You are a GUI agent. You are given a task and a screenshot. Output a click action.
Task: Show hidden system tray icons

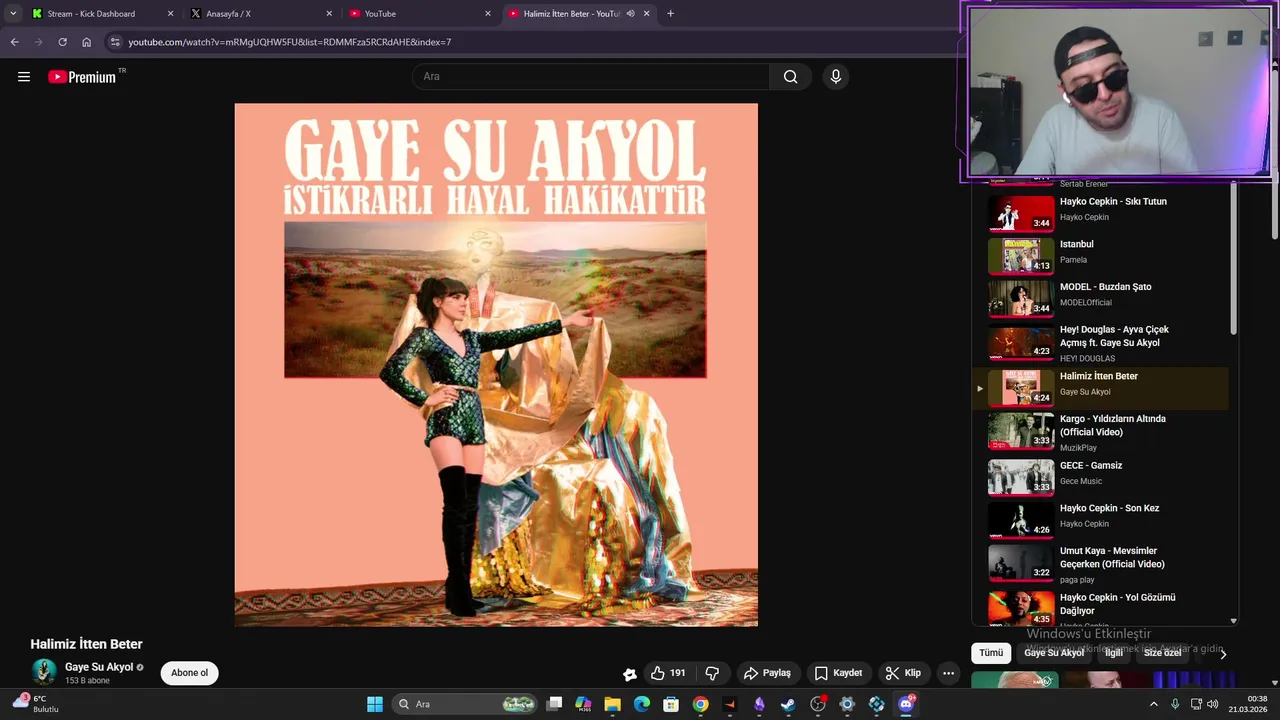1153,704
